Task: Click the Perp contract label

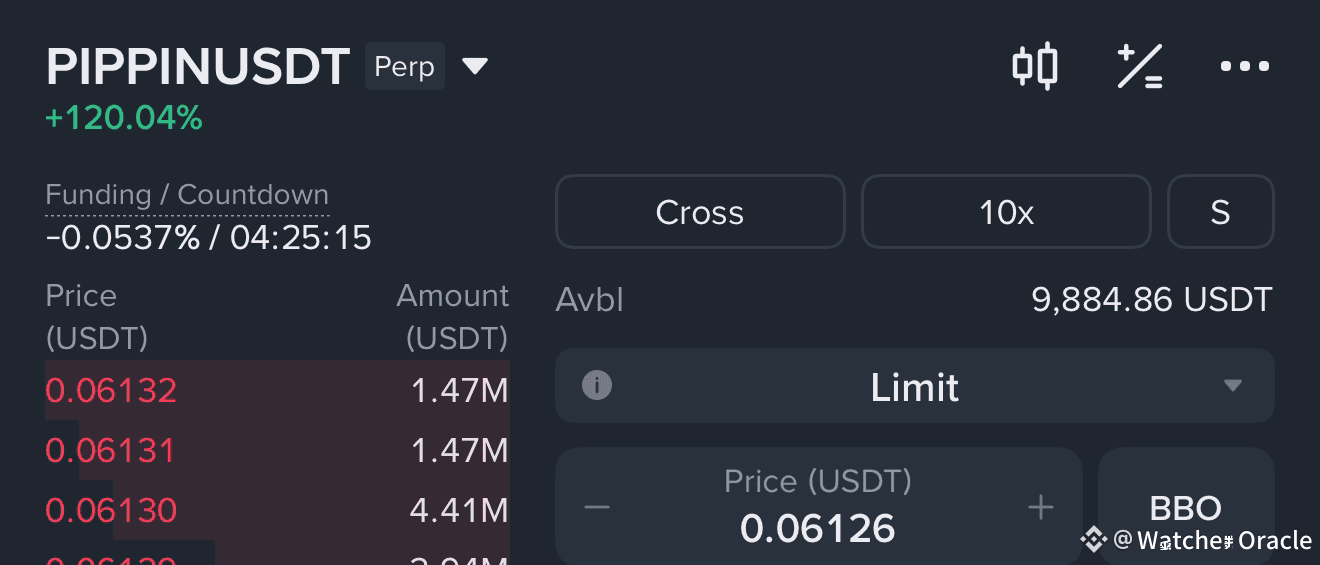Action: click(x=405, y=67)
